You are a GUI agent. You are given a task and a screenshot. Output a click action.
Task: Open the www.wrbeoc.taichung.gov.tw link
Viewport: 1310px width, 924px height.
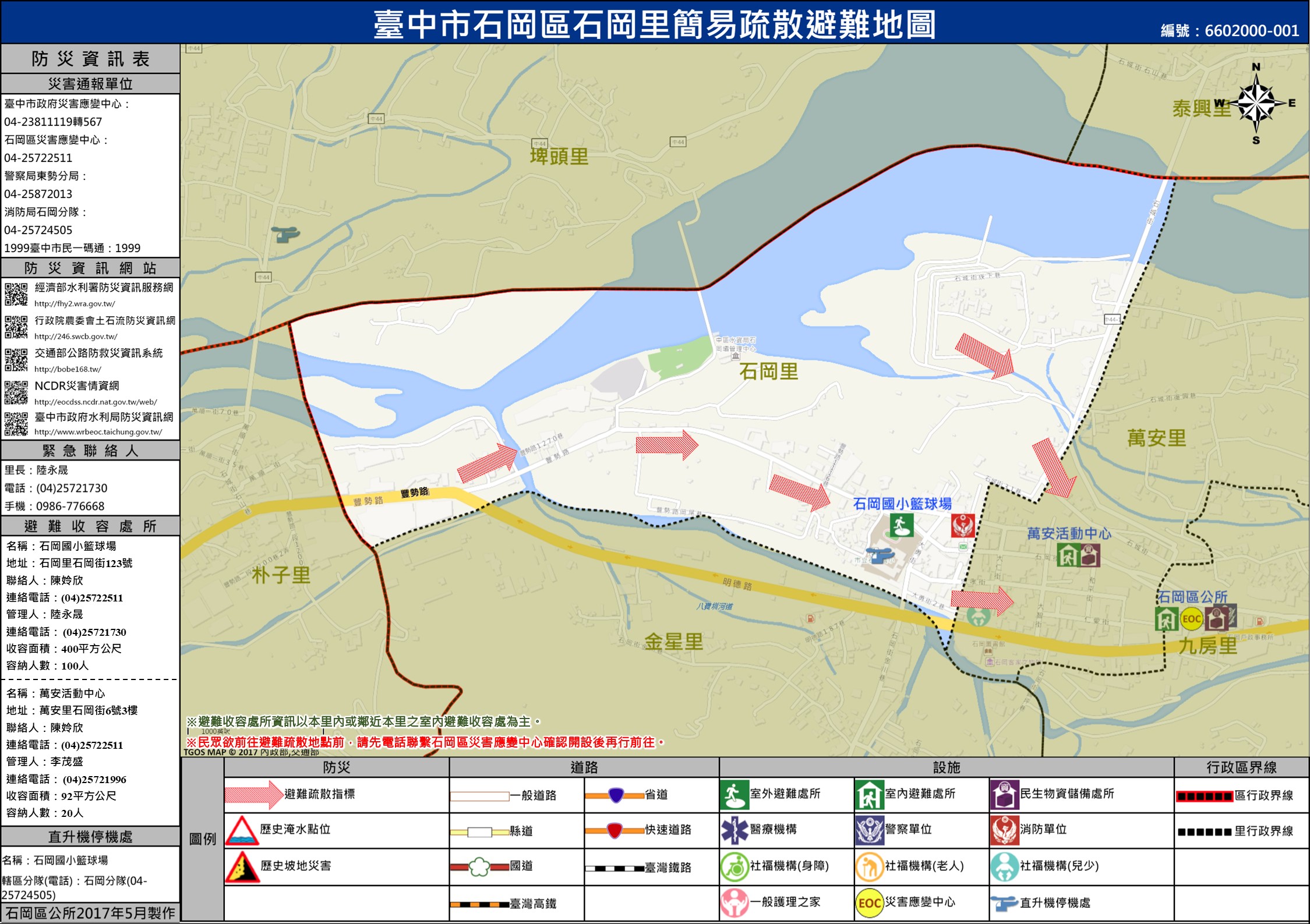pyautogui.click(x=98, y=432)
